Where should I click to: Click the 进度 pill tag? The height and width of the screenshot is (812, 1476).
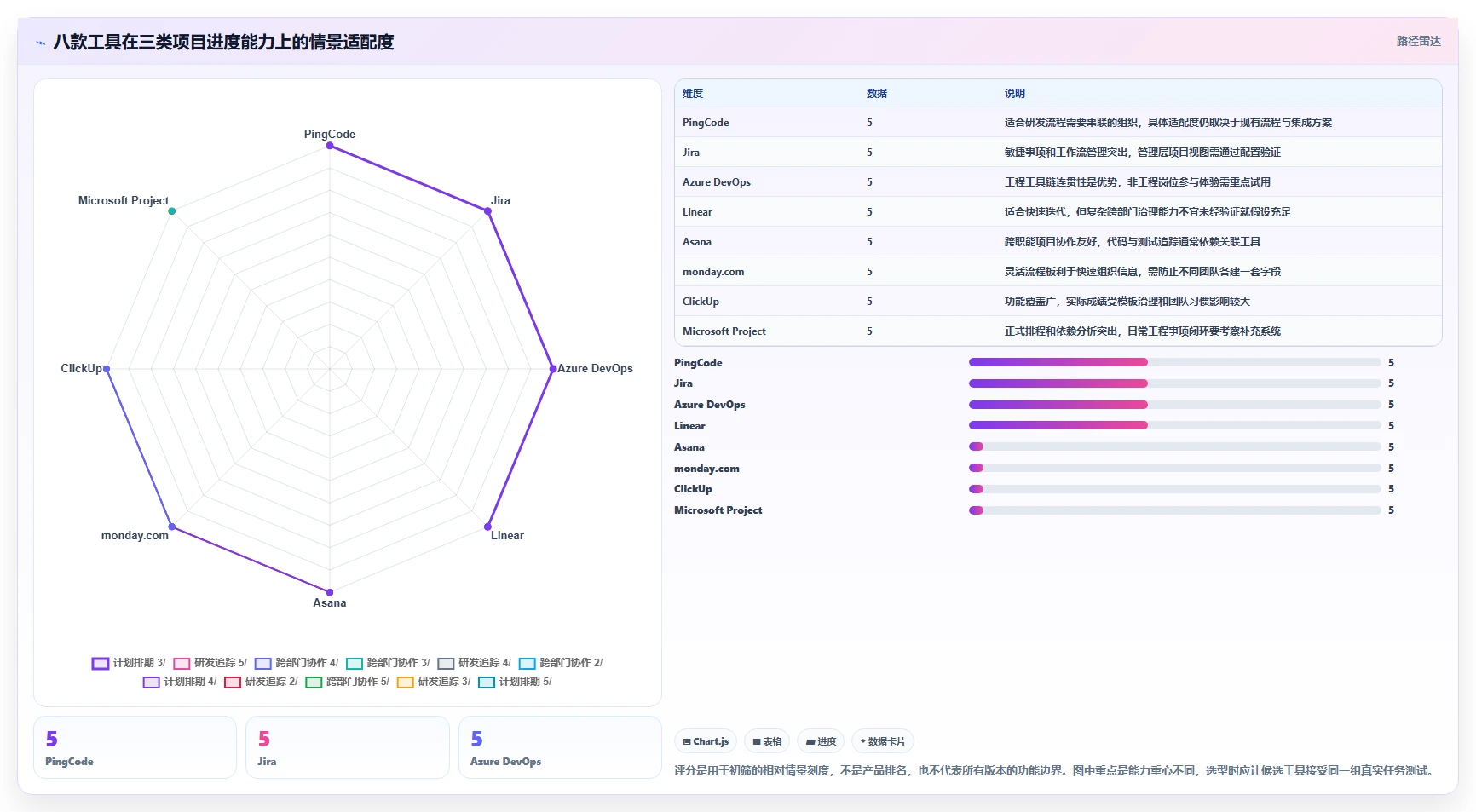[x=821, y=741]
